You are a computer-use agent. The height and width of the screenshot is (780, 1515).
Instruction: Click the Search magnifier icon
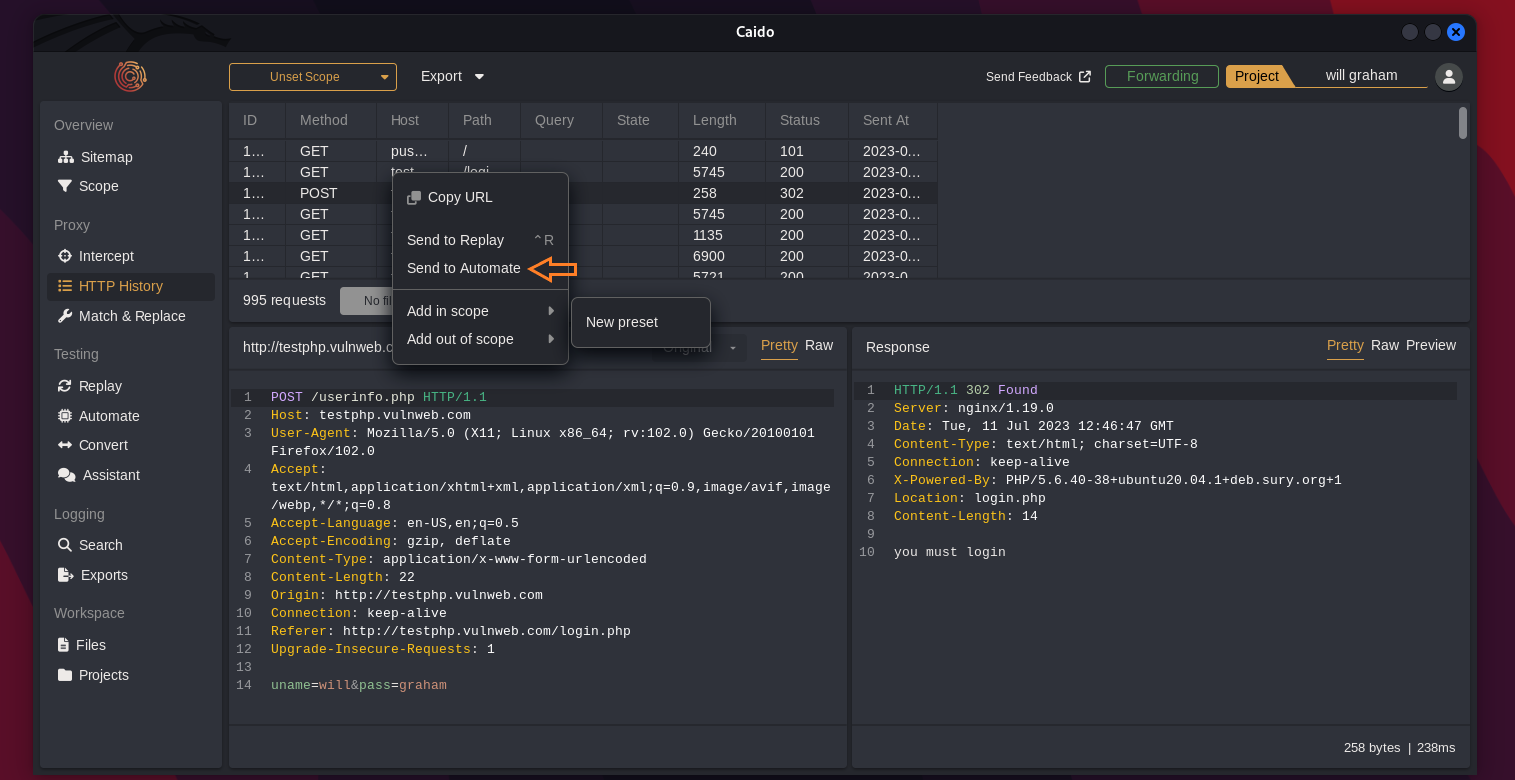click(65, 545)
